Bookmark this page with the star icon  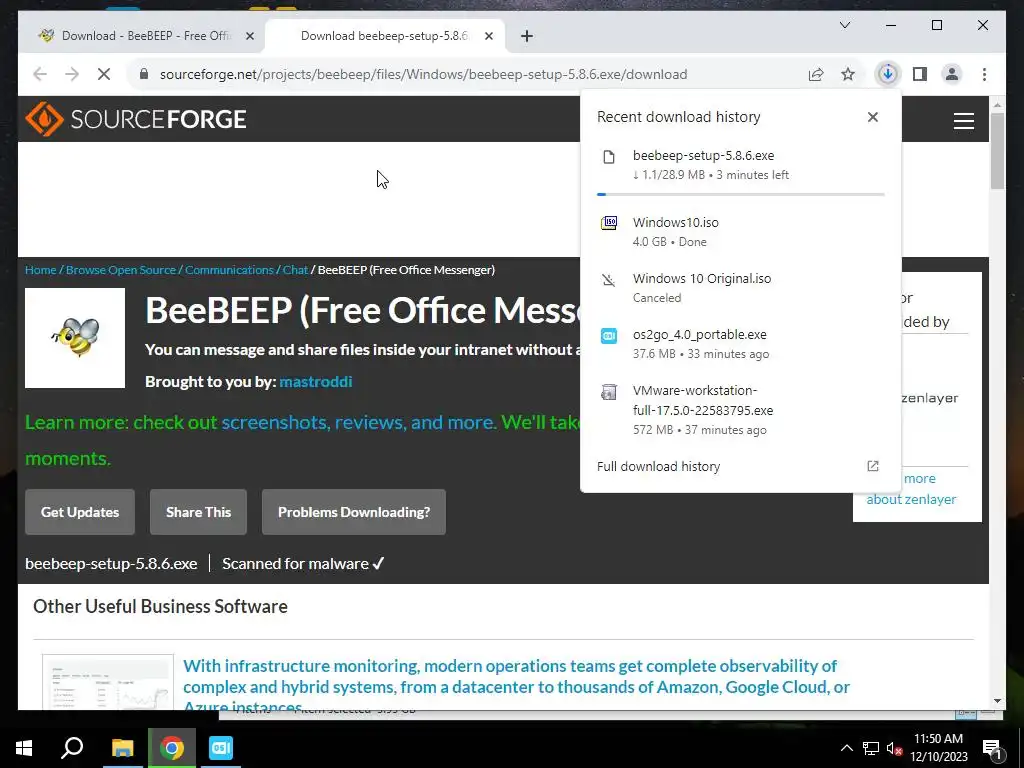[848, 74]
